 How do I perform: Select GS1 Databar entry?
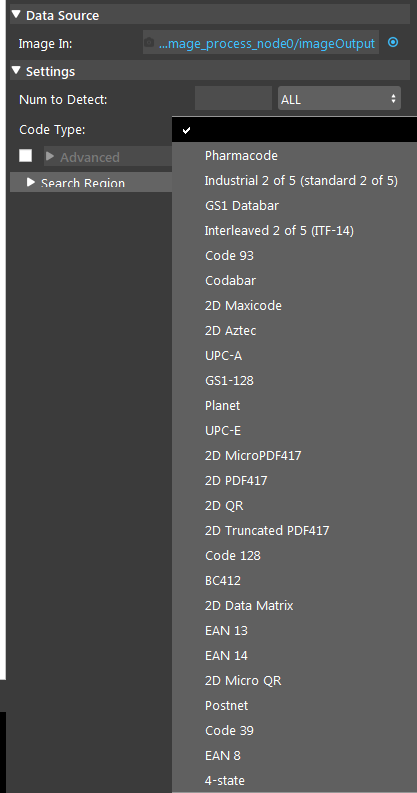(242, 206)
